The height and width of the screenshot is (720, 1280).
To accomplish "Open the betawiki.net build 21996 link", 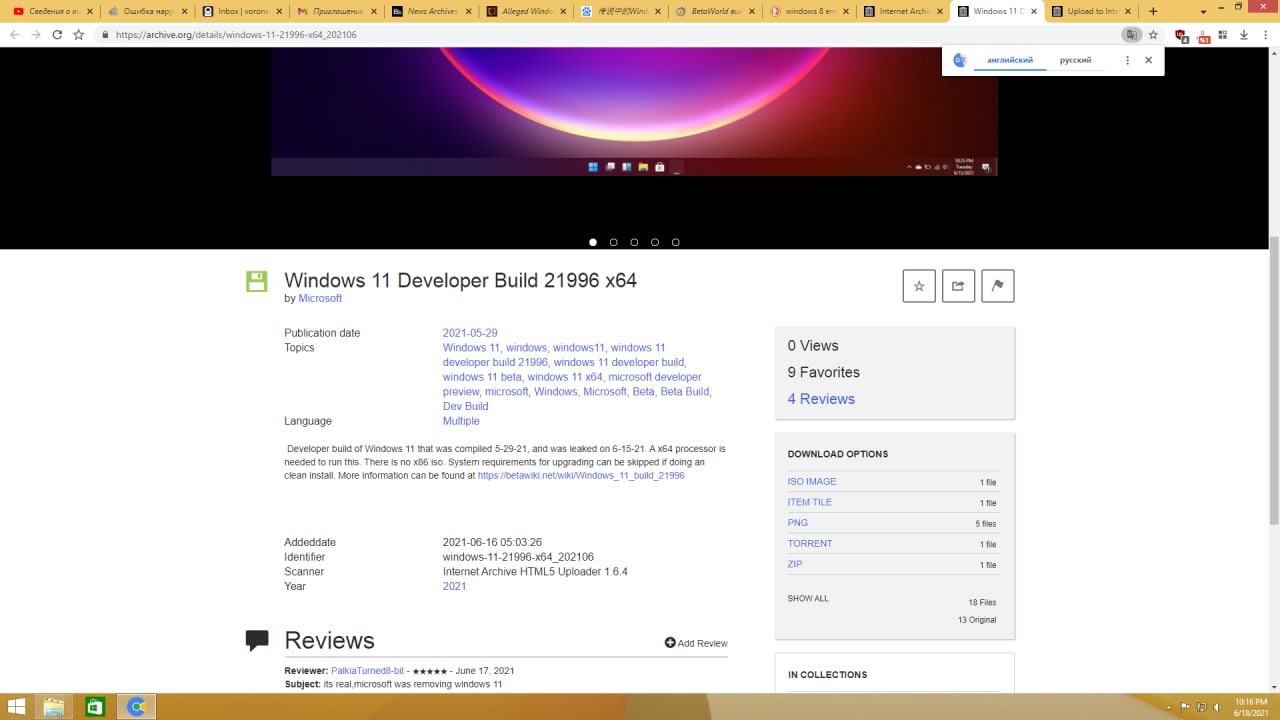I will [581, 476].
